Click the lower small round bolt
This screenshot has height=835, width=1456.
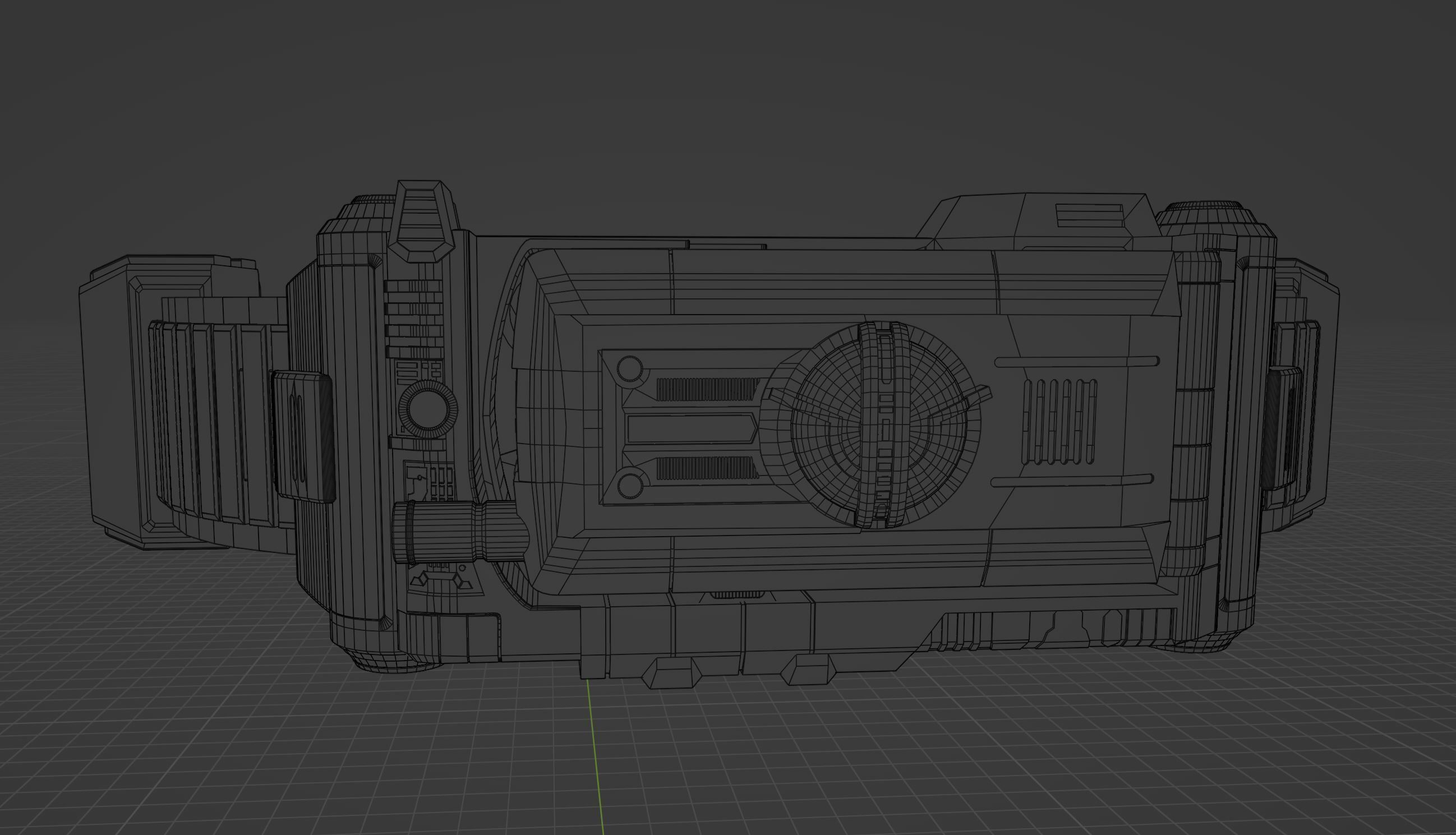(x=630, y=485)
